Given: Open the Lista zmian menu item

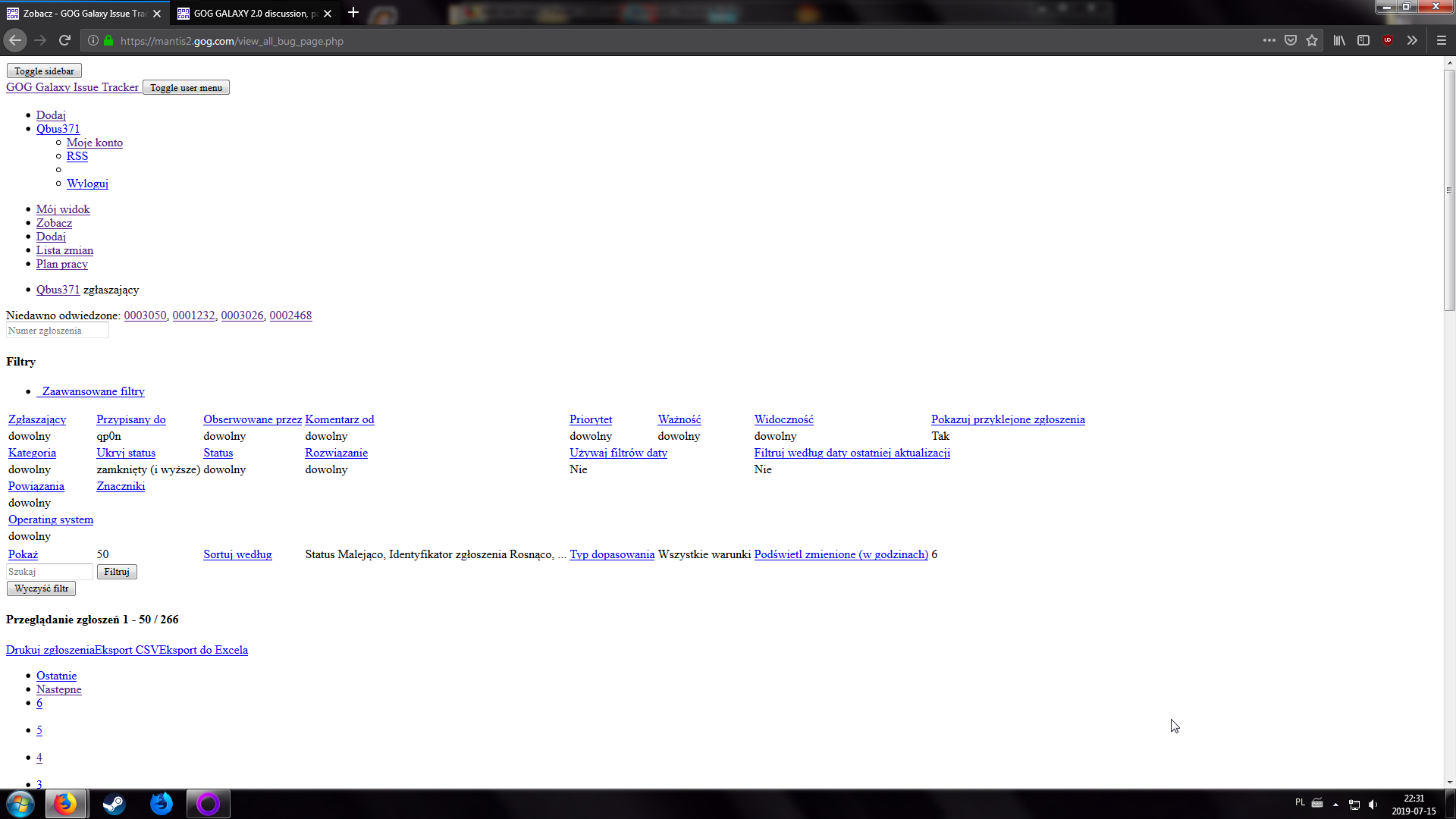Looking at the screenshot, I should [x=64, y=250].
